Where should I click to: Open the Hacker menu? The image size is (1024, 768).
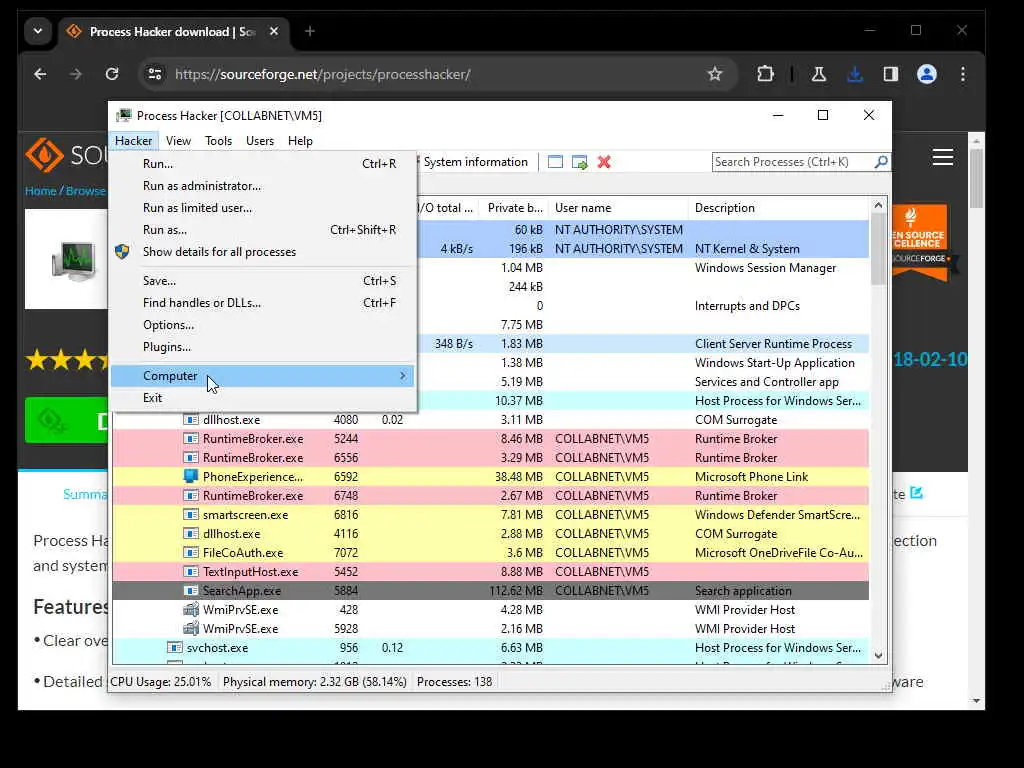pyautogui.click(x=133, y=140)
